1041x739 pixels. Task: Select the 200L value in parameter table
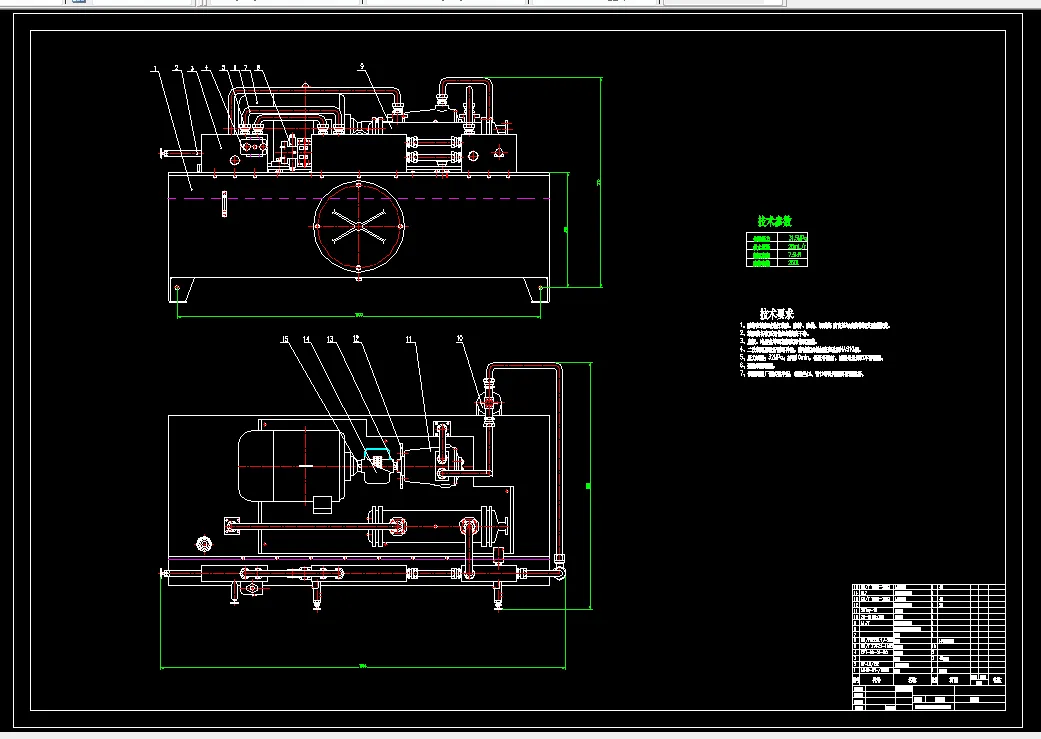click(794, 262)
